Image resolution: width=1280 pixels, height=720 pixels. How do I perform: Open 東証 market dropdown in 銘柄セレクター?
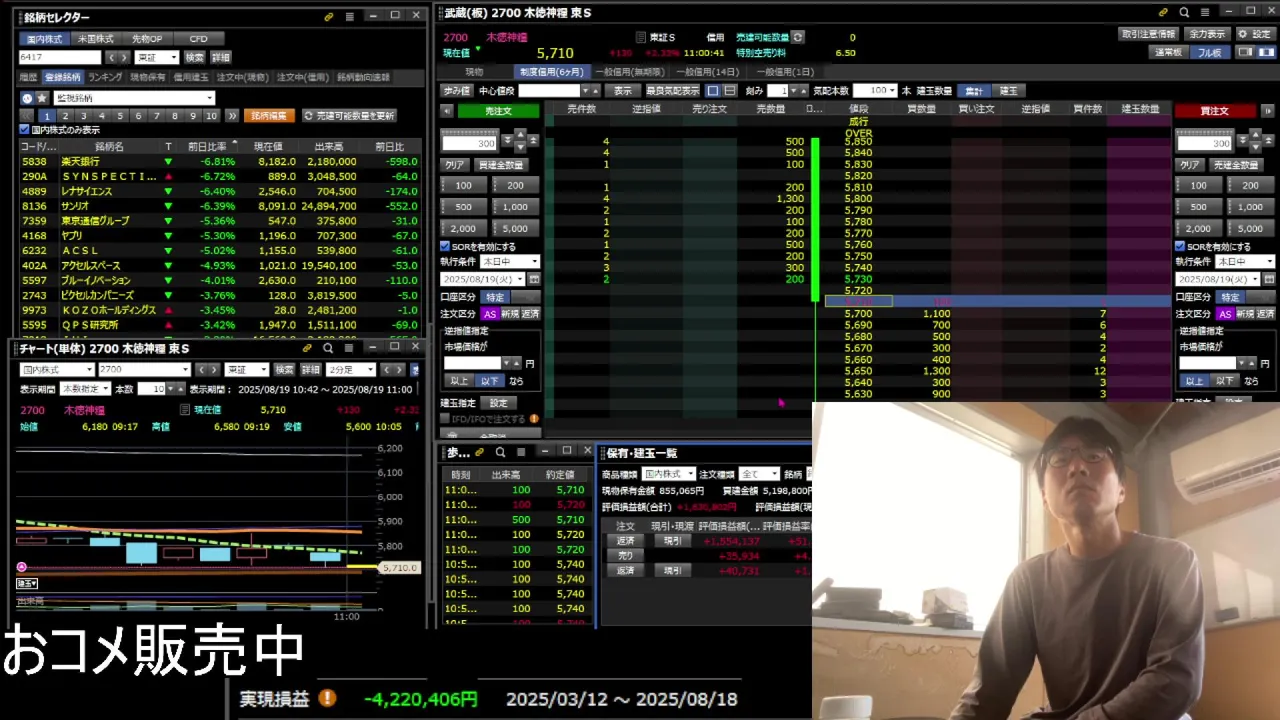pyautogui.click(x=157, y=58)
